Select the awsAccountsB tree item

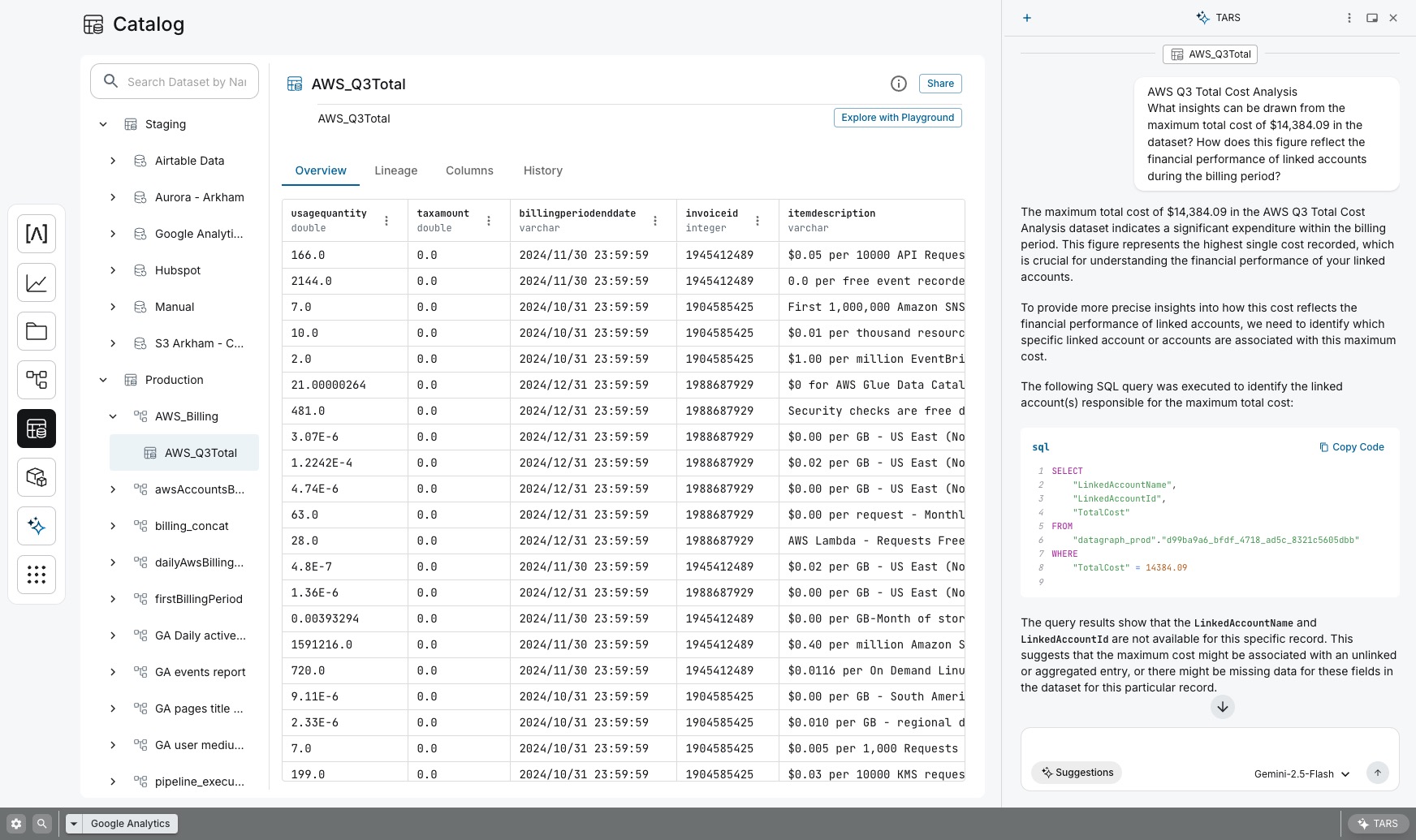click(199, 489)
